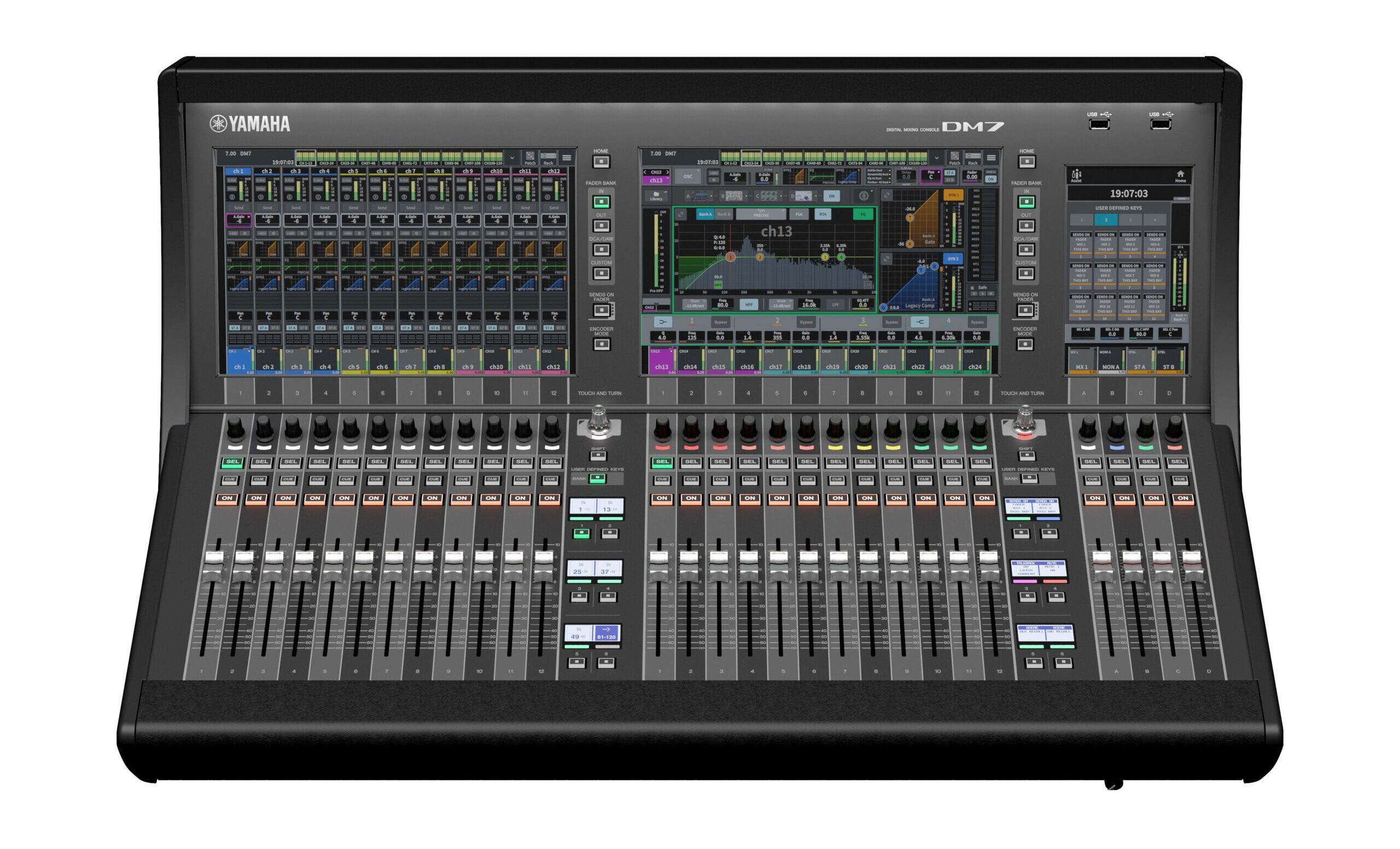Viewport: 1400px width, 849px height.
Task: Open LPF Slope dropdown
Action: point(781,305)
